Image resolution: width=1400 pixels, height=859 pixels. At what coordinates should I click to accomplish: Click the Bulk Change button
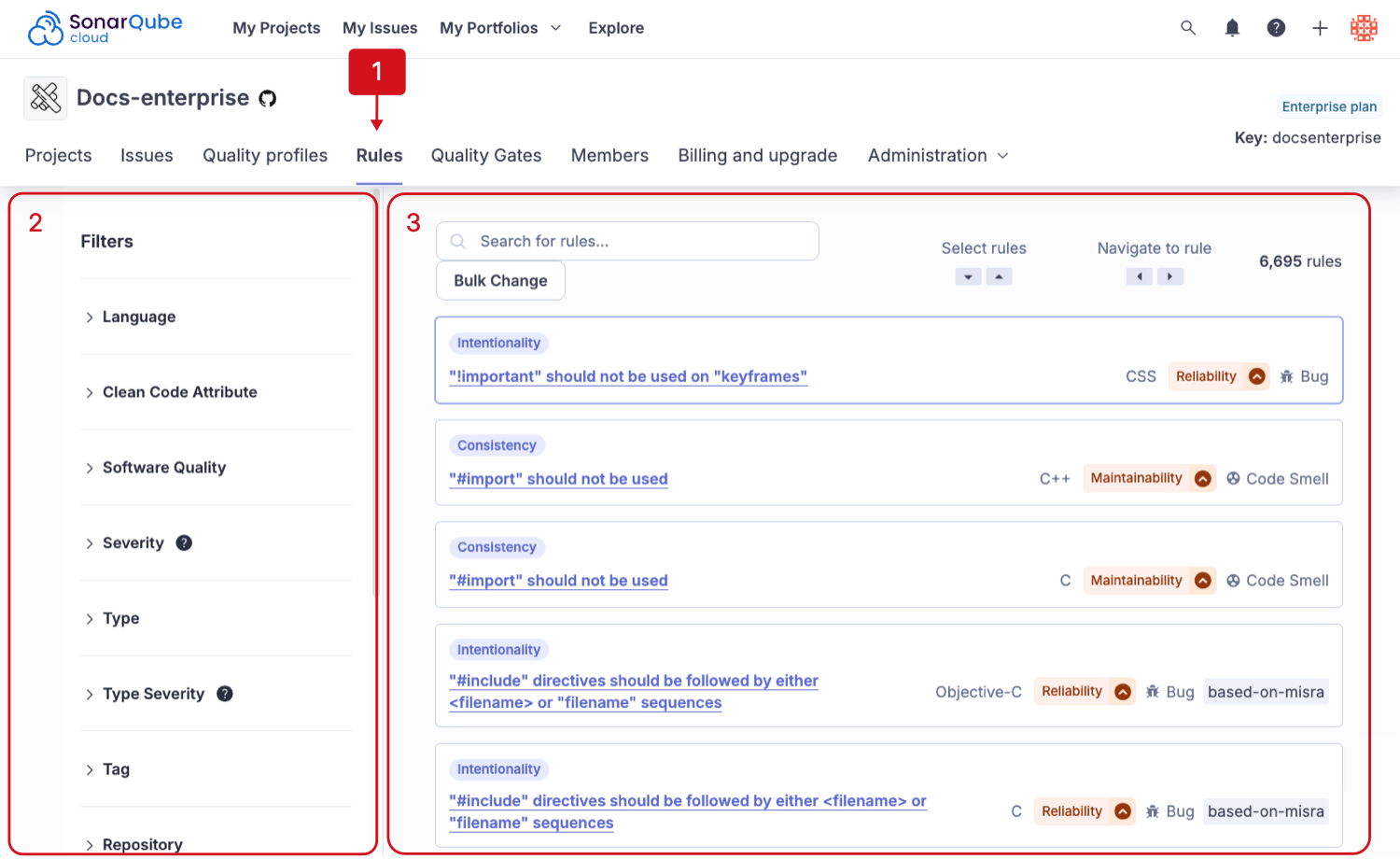pyautogui.click(x=500, y=280)
